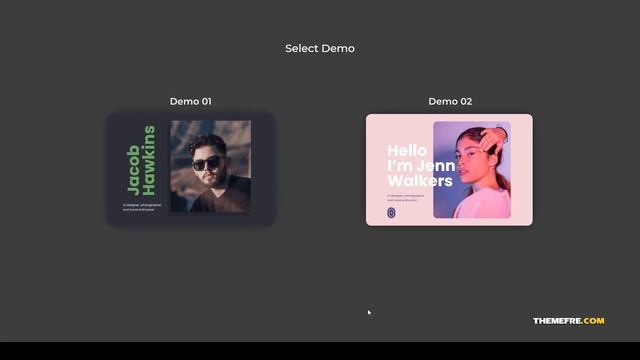This screenshot has width=640, height=360.
Task: Open the Demo 01 Jacob Hawkins thumbnail
Action: pos(190,169)
